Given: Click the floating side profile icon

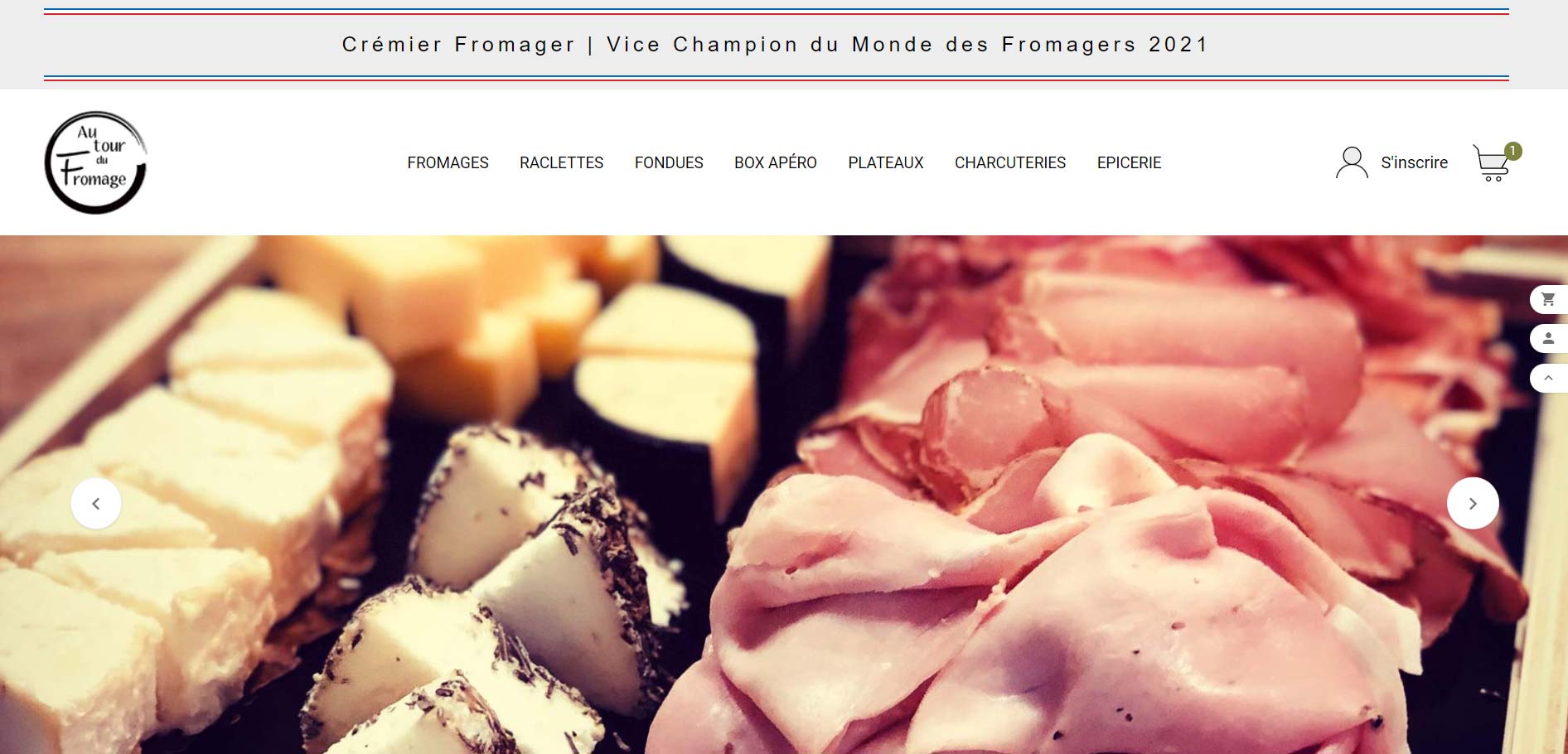Looking at the screenshot, I should [1548, 338].
